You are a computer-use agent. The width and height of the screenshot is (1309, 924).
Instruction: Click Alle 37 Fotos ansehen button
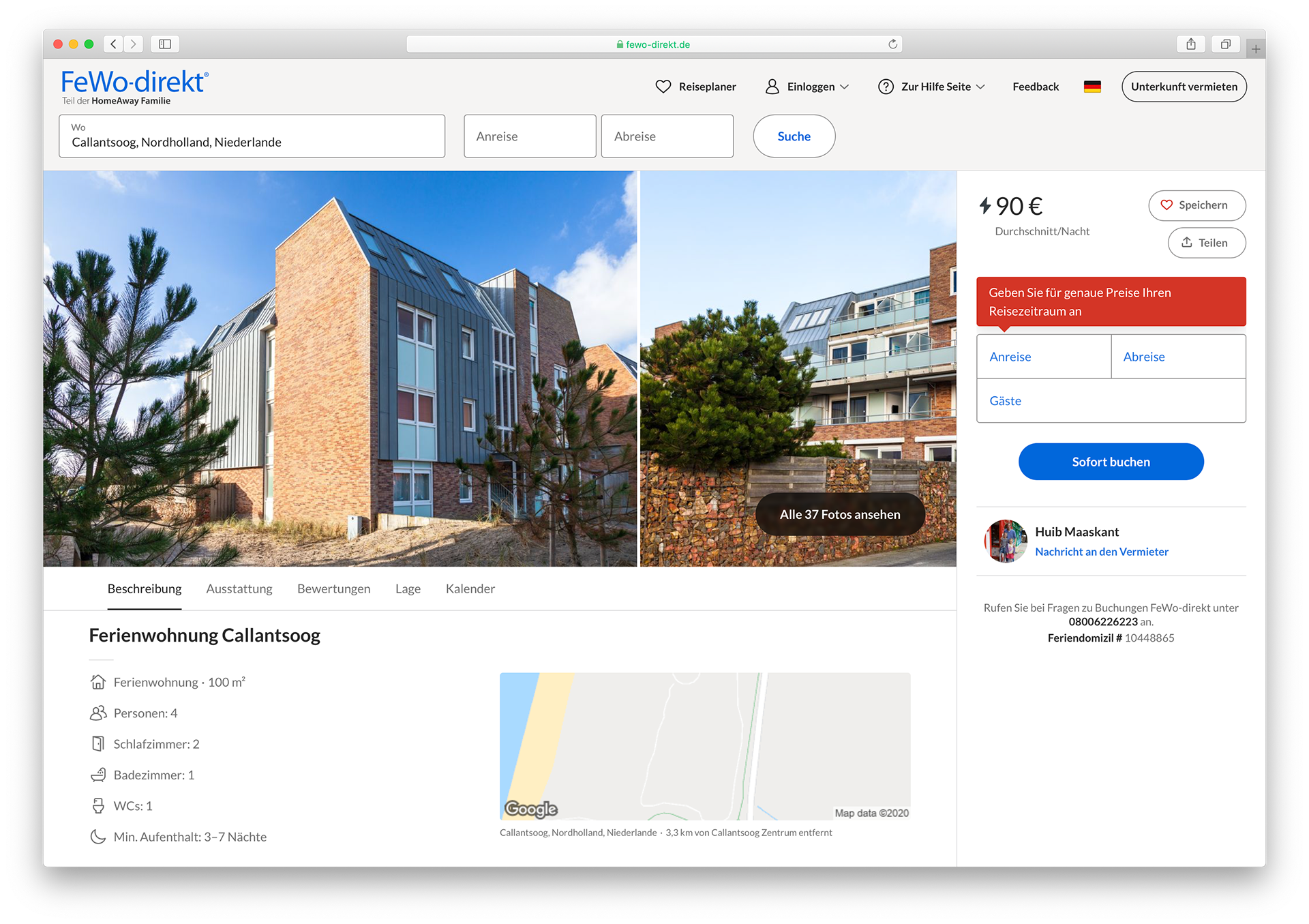[x=839, y=514]
